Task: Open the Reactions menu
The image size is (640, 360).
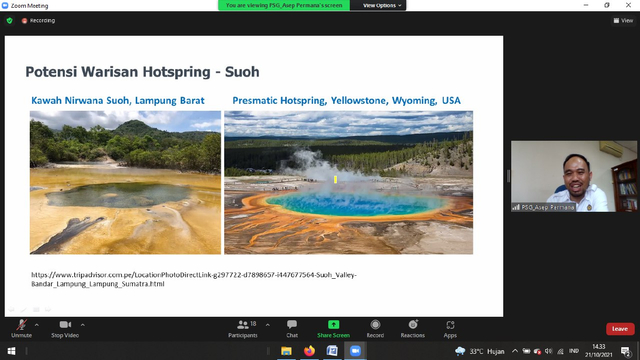Action: tap(413, 329)
